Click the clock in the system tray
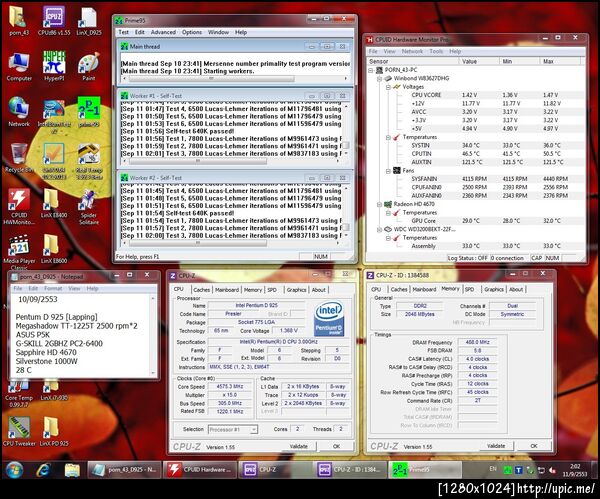Image resolution: width=600 pixels, height=499 pixels. (x=574, y=470)
